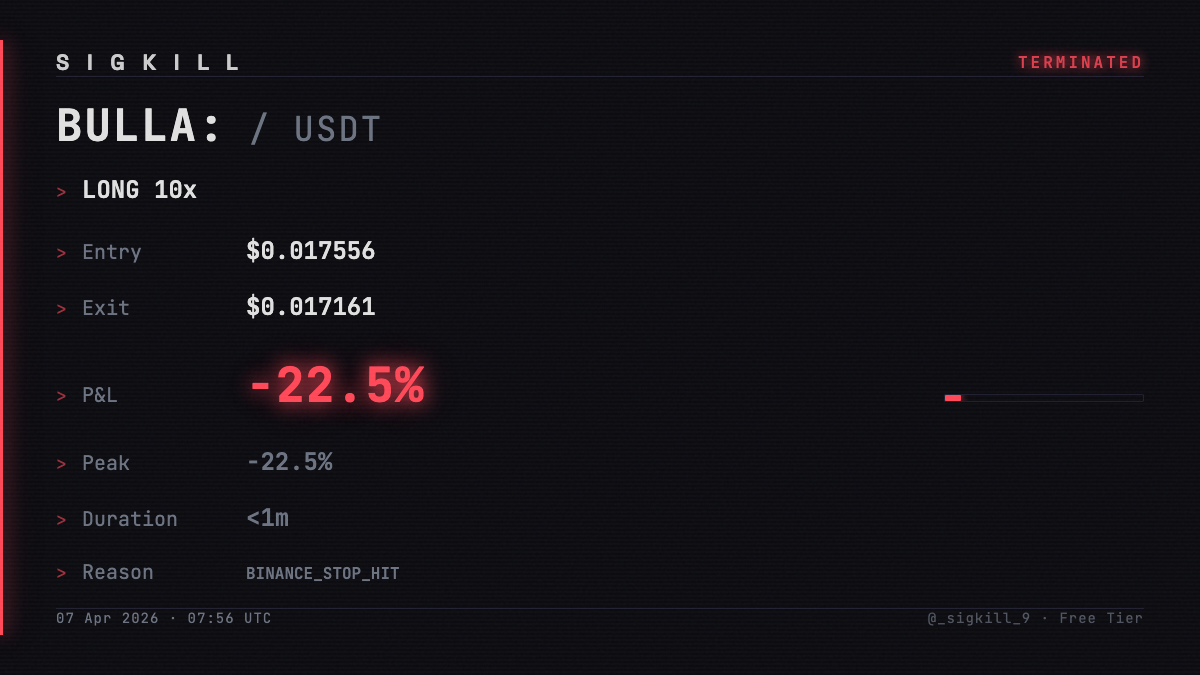
Task: Click the large red -22.5% P&L value
Action: (336, 386)
